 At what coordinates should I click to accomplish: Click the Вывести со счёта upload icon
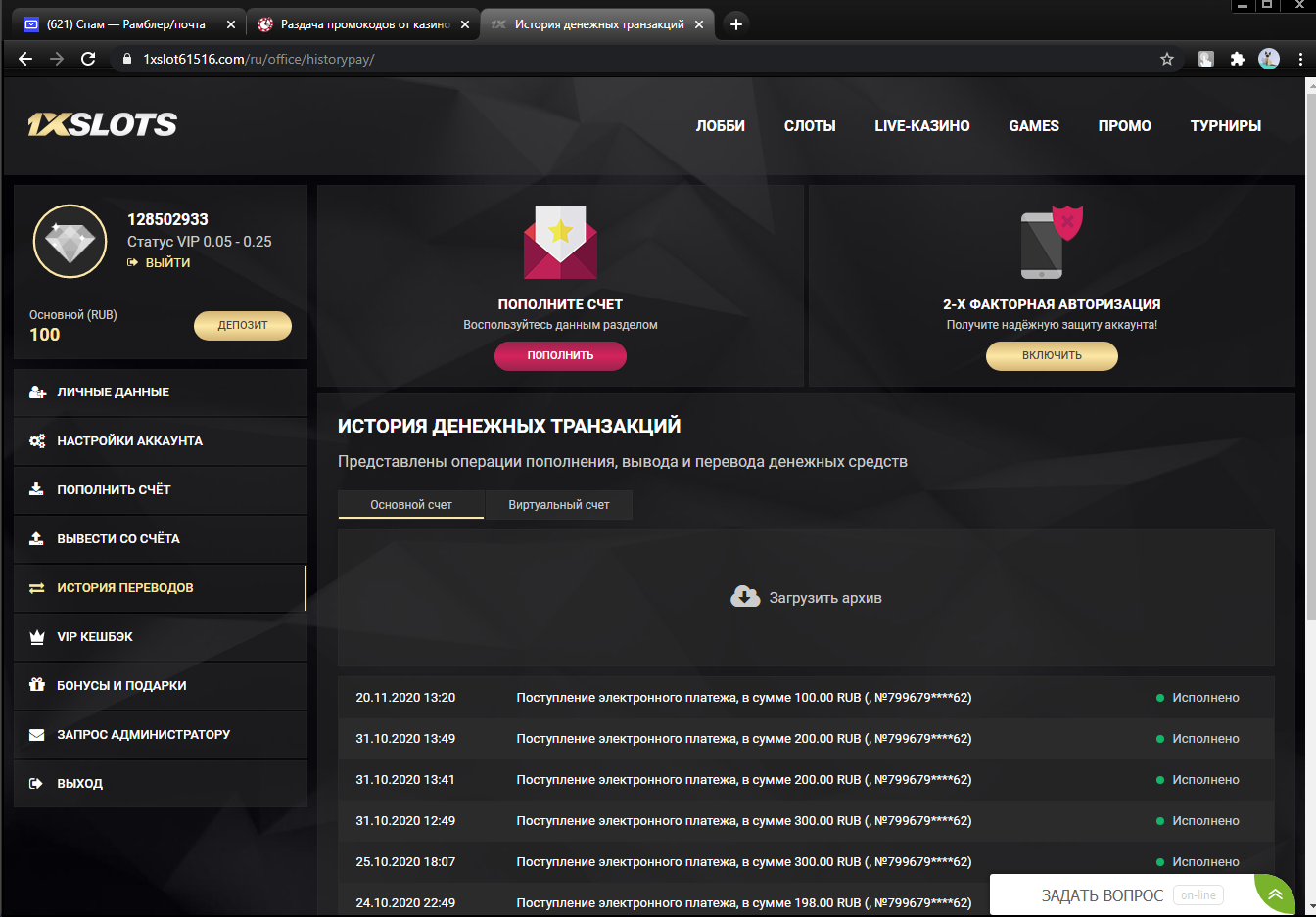[37, 538]
